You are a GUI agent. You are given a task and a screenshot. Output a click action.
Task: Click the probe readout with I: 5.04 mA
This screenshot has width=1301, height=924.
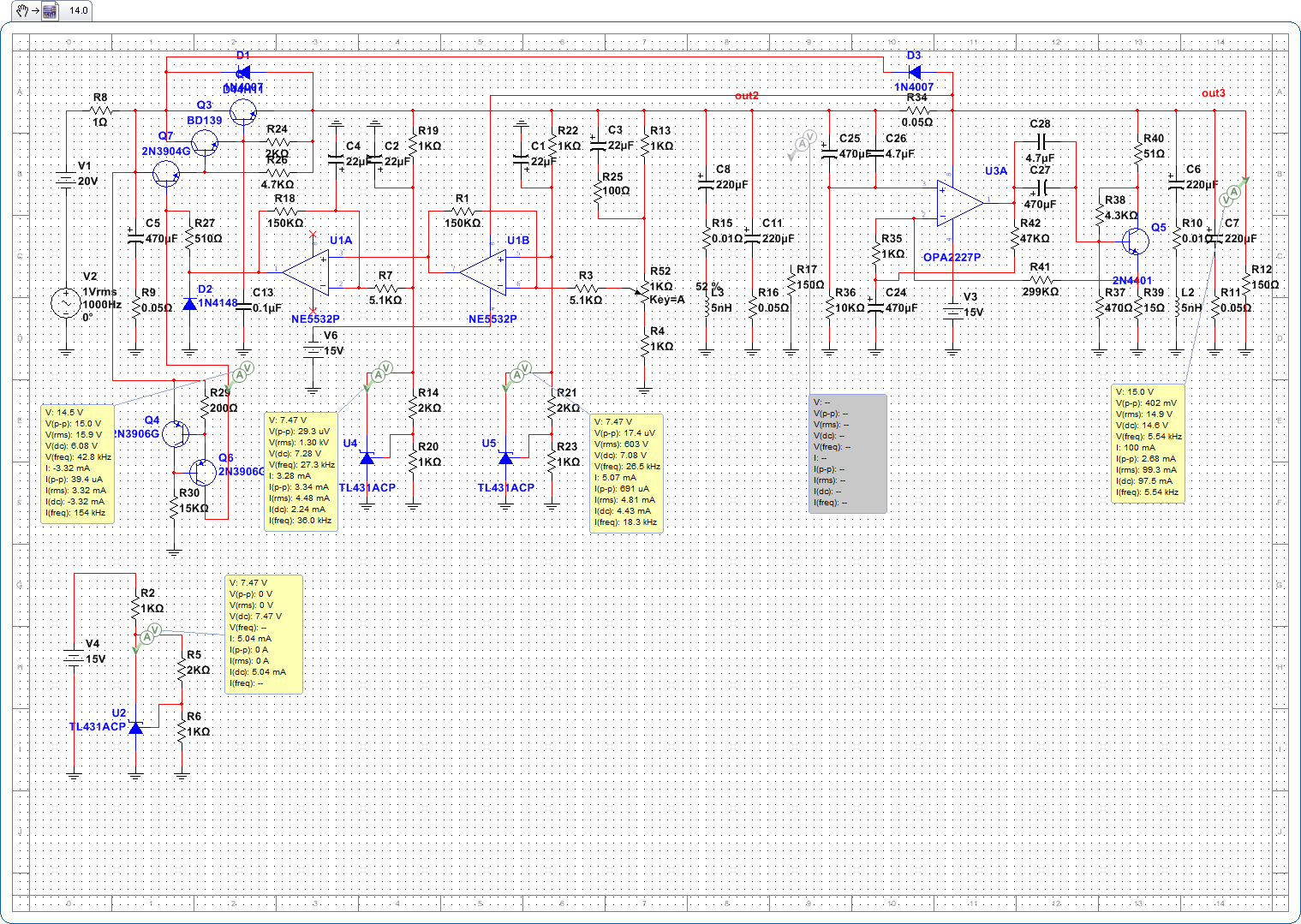pos(264,635)
